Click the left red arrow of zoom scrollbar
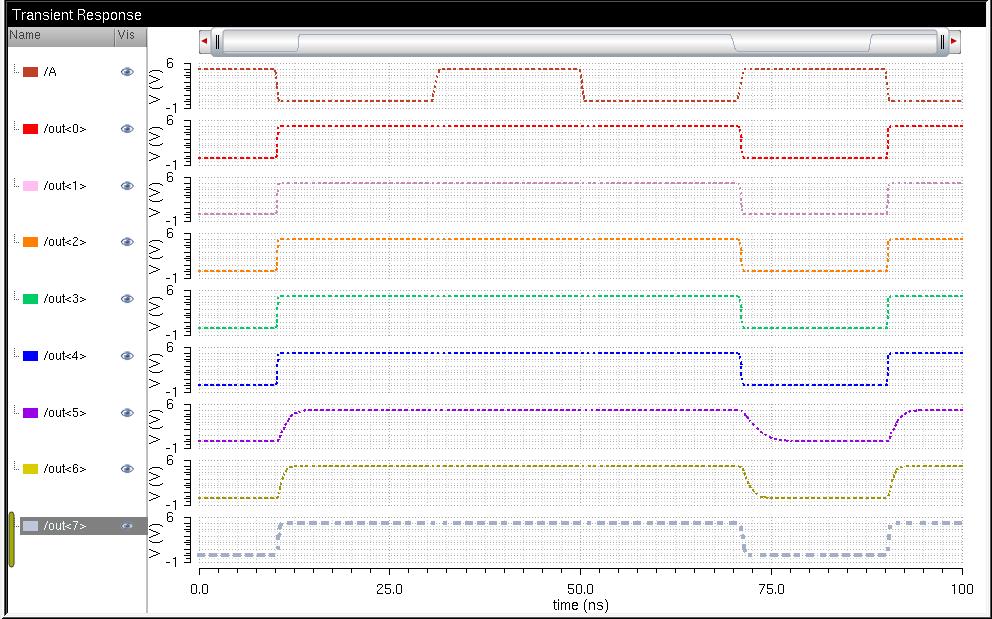992x619 pixels. point(204,42)
